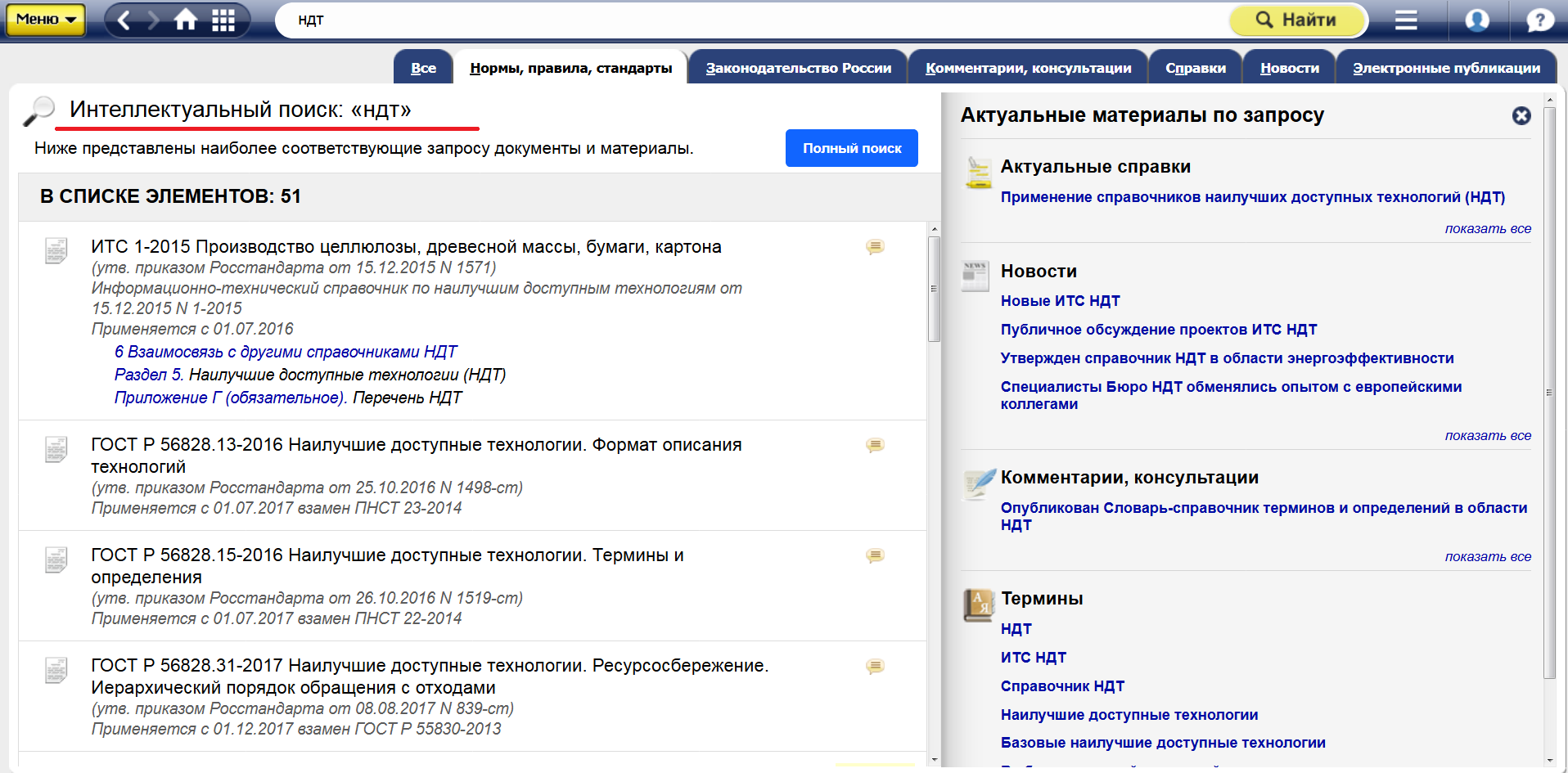
Task: Show all under Комментарии, консультации
Action: coord(1488,557)
